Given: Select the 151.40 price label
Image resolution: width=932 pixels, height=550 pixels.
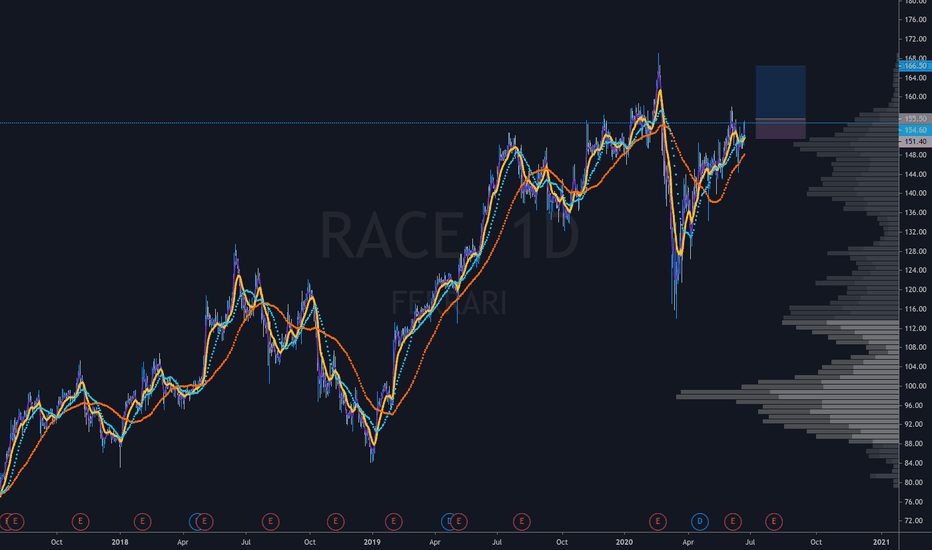Looking at the screenshot, I should [915, 142].
